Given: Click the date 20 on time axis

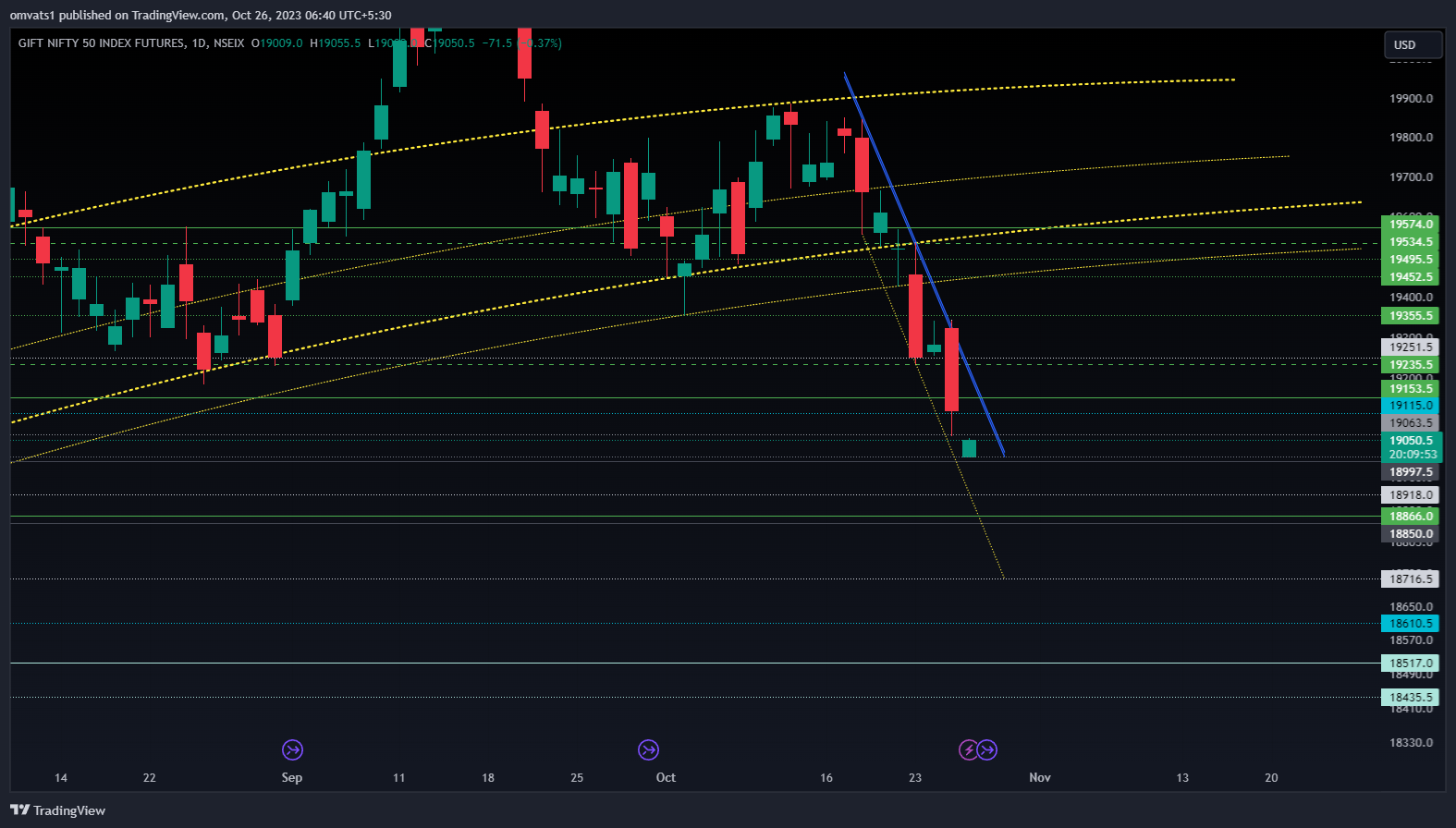Looking at the screenshot, I should tap(1271, 777).
